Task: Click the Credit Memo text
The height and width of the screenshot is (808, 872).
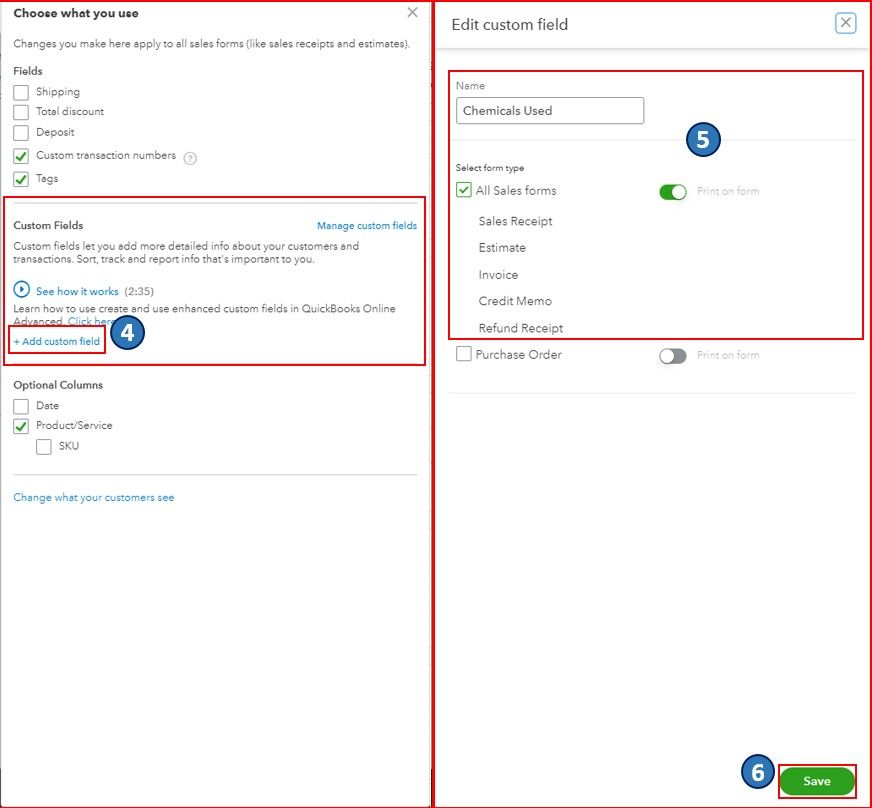Action: [x=515, y=301]
